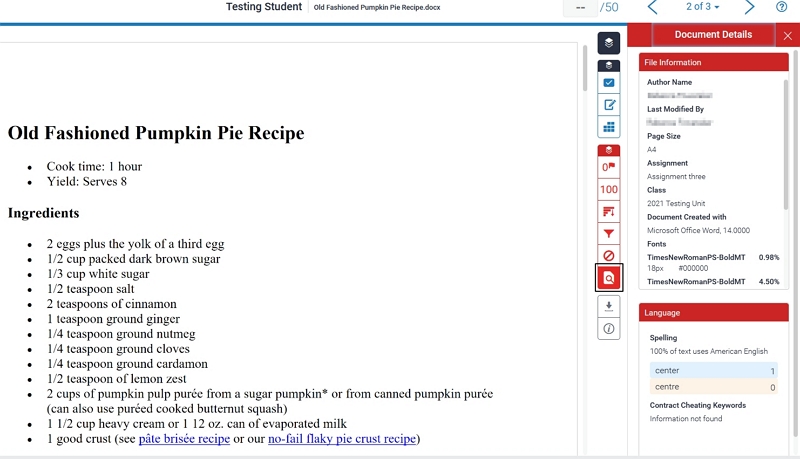The width and height of the screenshot is (800, 459).
Task: Click the font entry showing 4.50%
Action: tap(713, 282)
